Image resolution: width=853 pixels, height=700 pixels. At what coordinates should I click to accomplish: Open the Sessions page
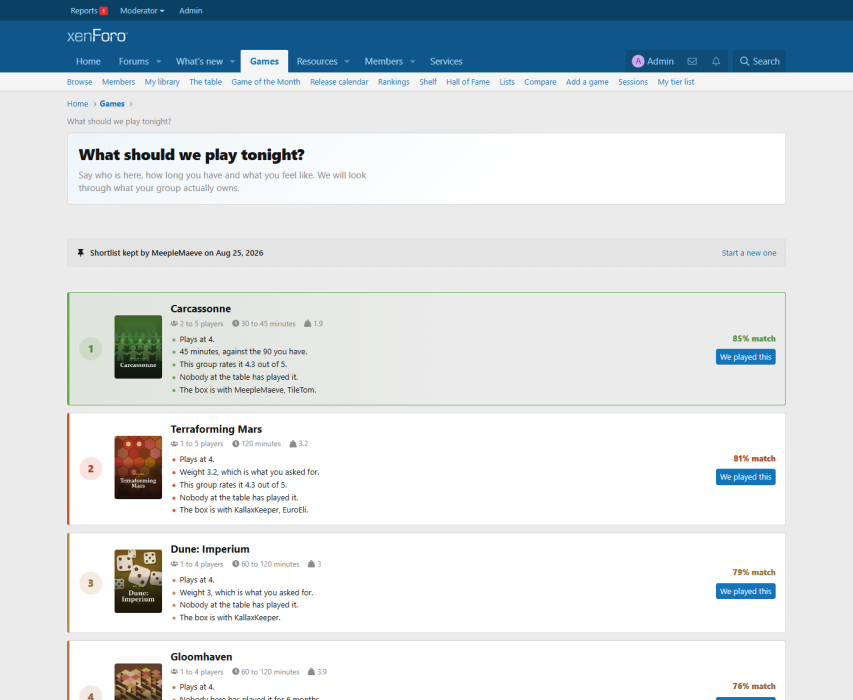[633, 82]
